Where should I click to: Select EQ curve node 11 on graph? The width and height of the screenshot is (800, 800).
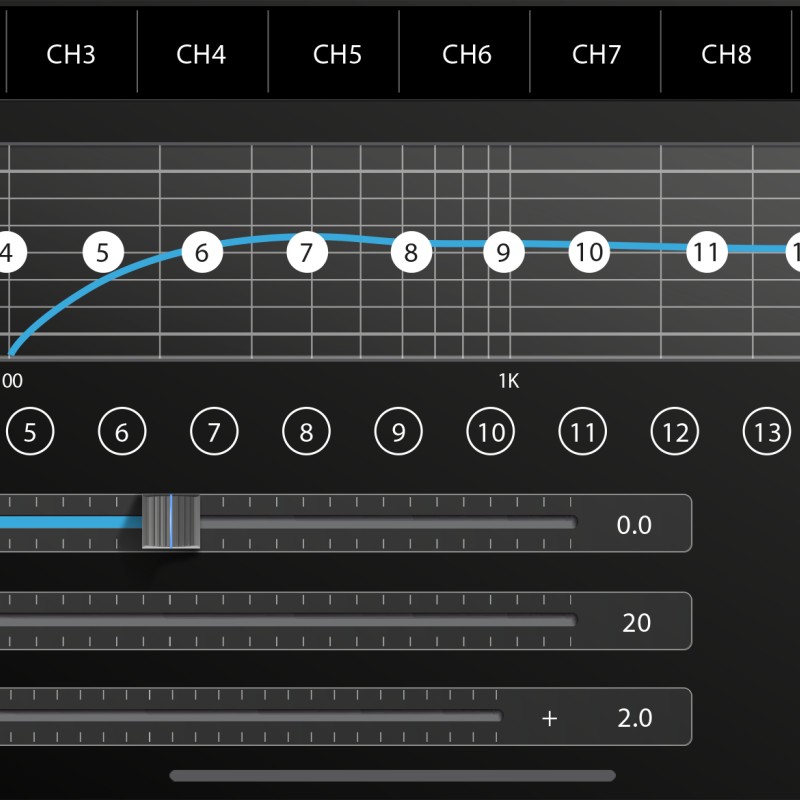coord(707,253)
